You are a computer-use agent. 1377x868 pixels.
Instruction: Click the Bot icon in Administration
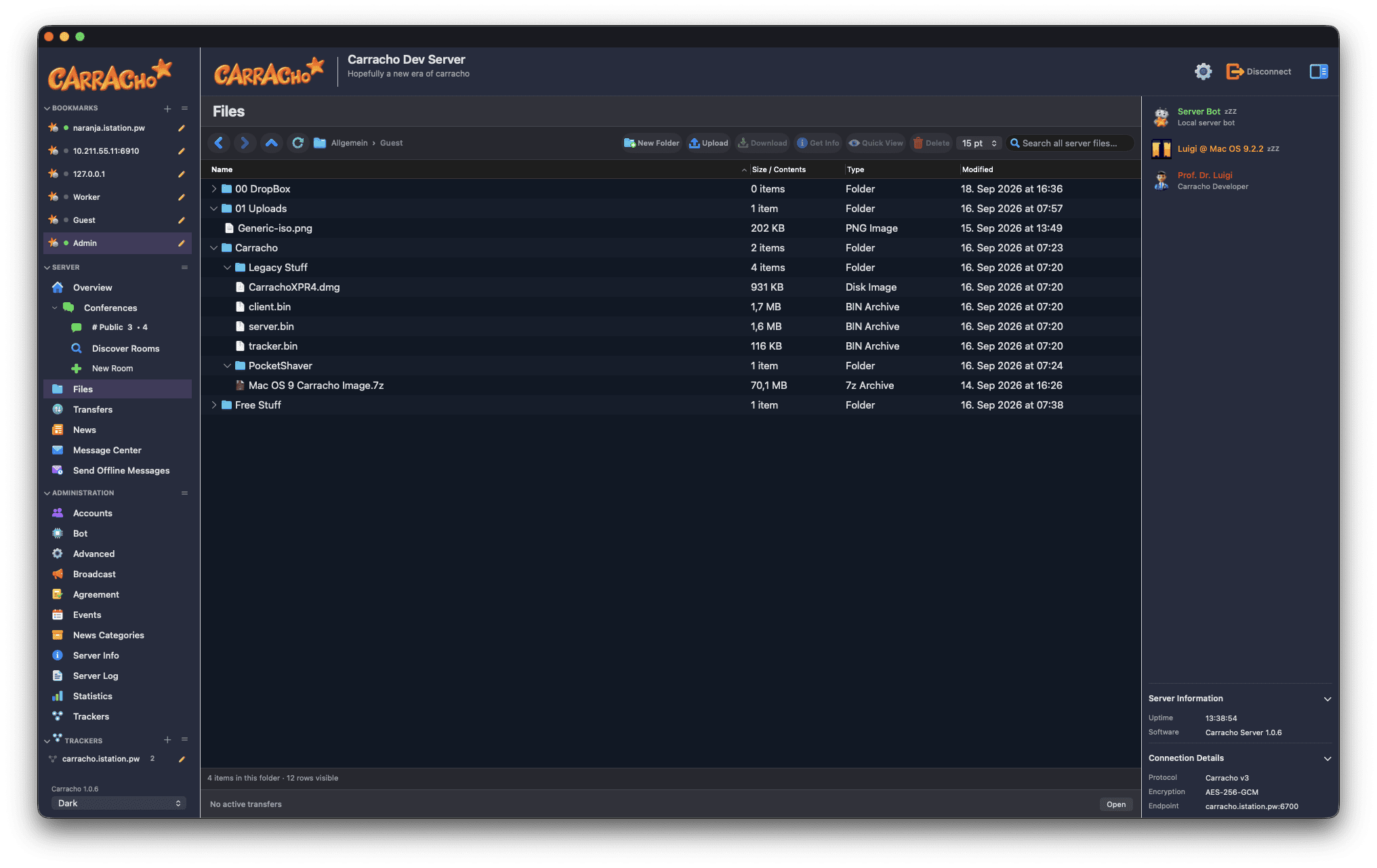[x=58, y=533]
